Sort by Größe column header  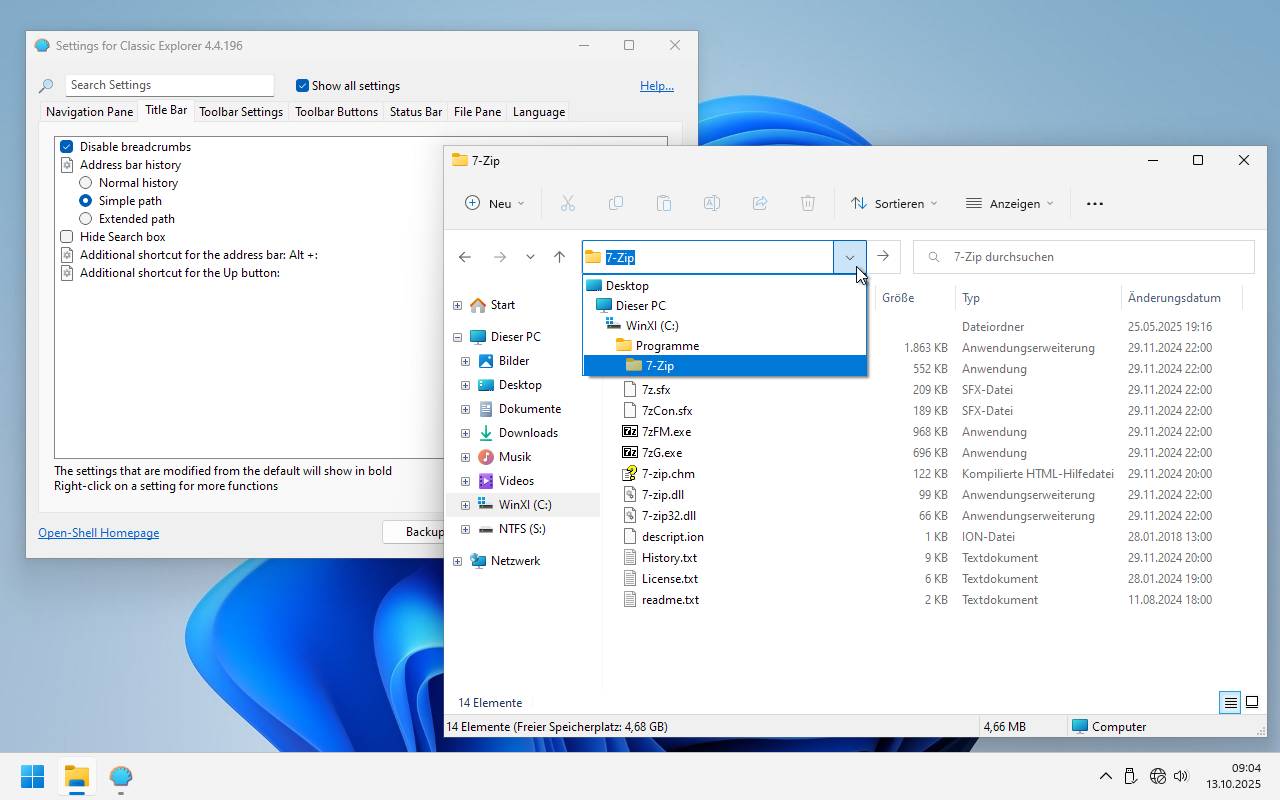click(x=898, y=298)
